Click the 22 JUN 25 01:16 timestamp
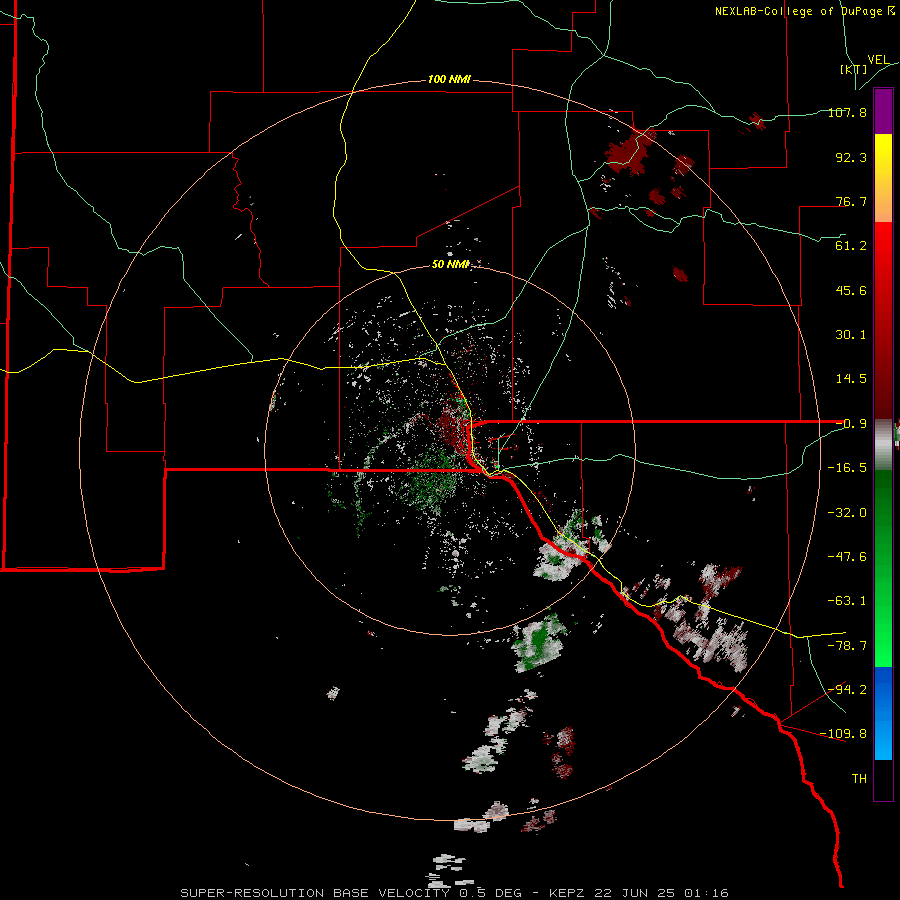This screenshot has height=900, width=900. click(660, 893)
